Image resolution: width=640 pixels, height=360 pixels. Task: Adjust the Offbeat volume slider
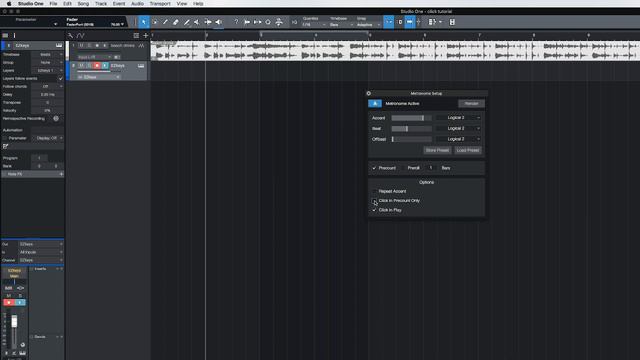click(x=411, y=139)
